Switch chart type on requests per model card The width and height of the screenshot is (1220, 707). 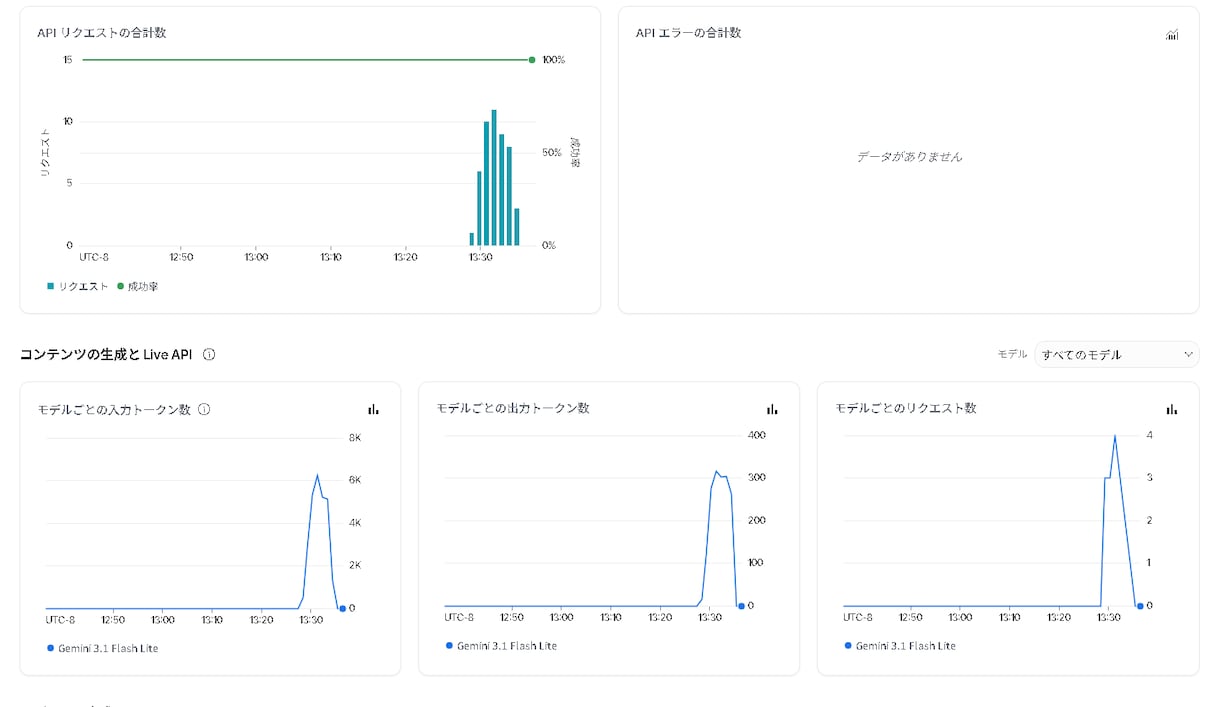coord(1171,409)
